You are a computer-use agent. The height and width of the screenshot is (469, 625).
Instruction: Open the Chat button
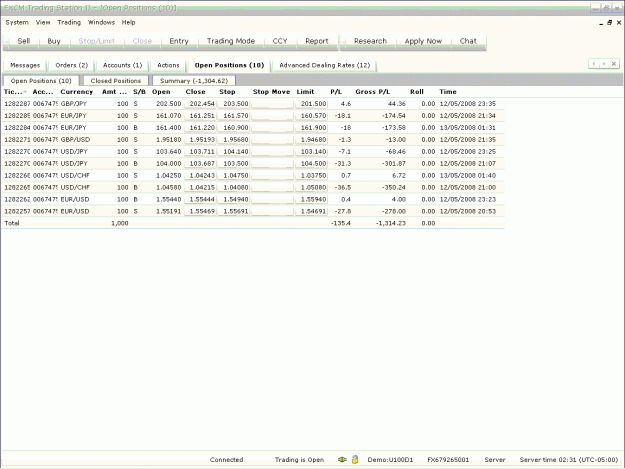(468, 41)
